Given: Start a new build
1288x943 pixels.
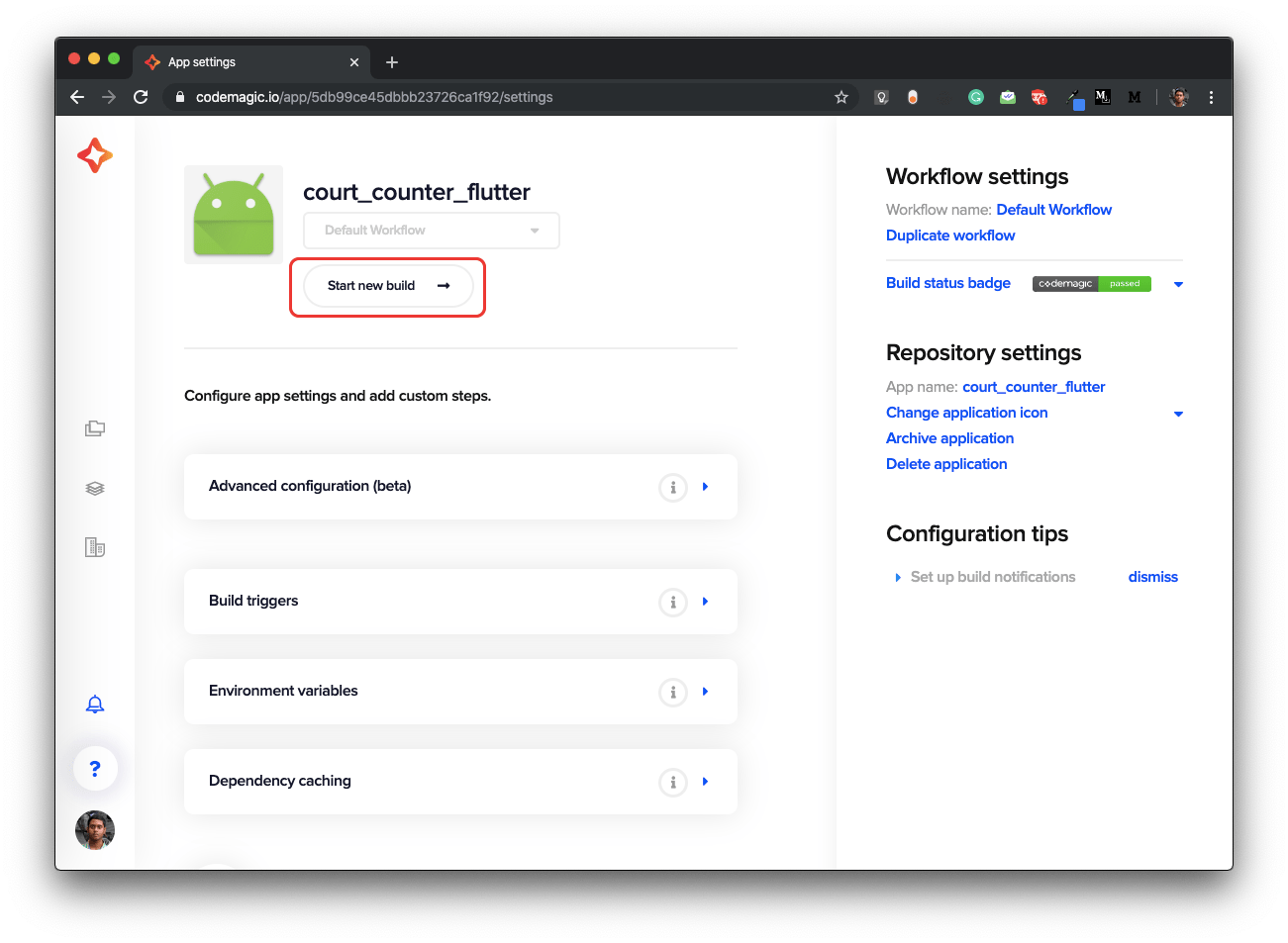Looking at the screenshot, I should [x=388, y=286].
